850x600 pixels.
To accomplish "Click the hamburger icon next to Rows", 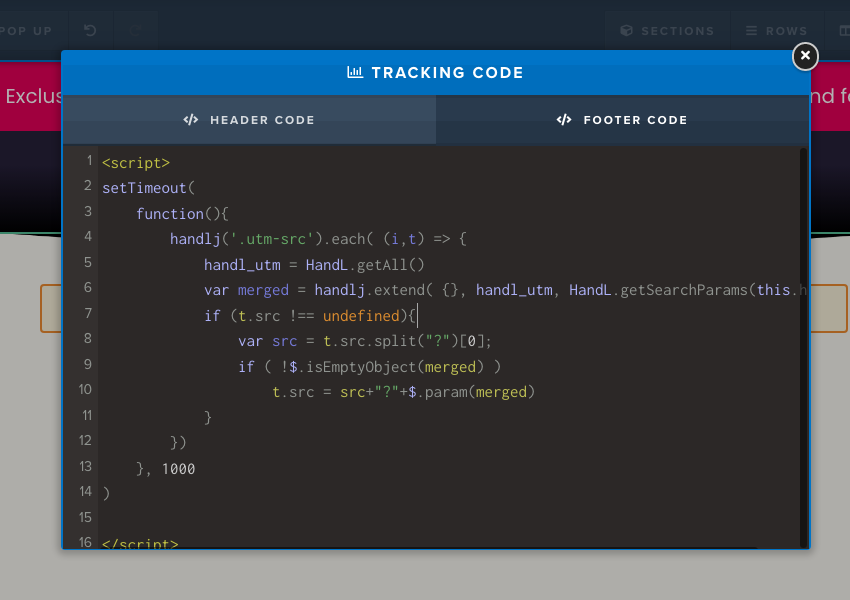I will (751, 31).
